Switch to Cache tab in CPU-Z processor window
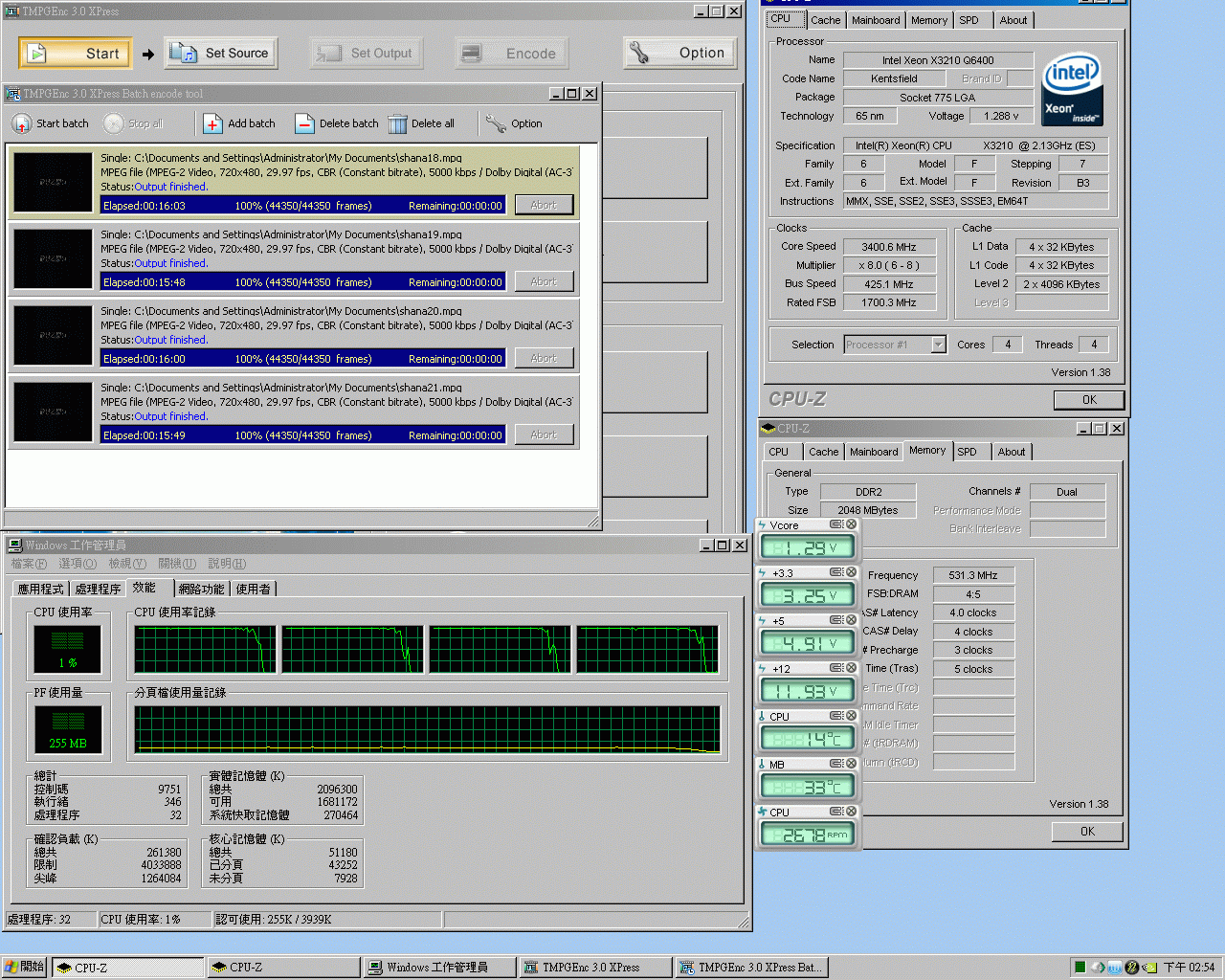This screenshot has height=980, width=1225. point(825,20)
